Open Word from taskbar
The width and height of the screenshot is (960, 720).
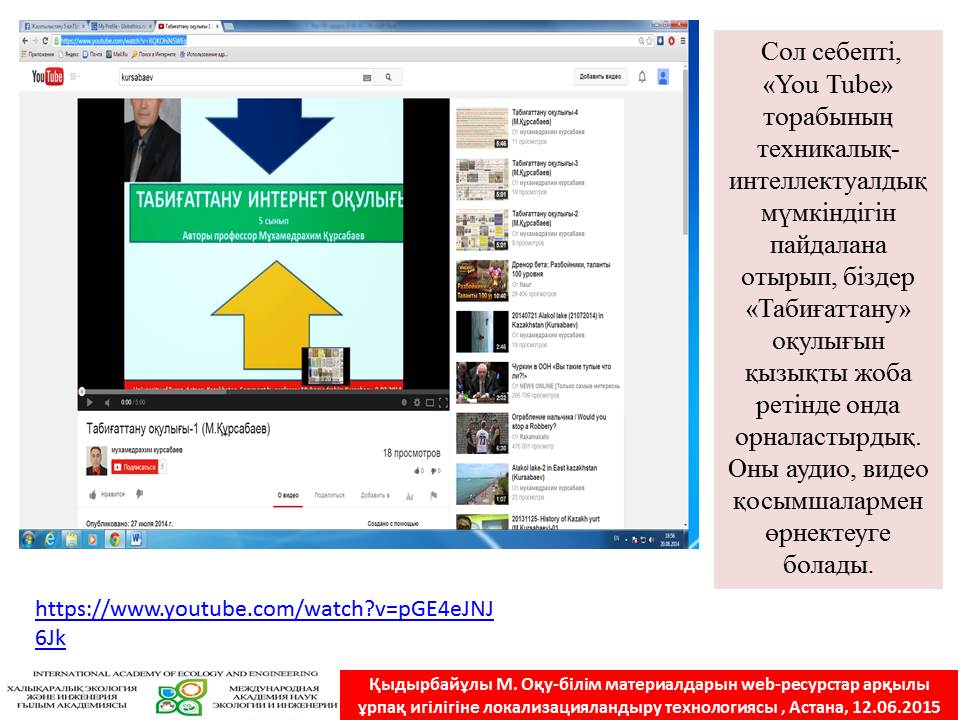coord(135,539)
